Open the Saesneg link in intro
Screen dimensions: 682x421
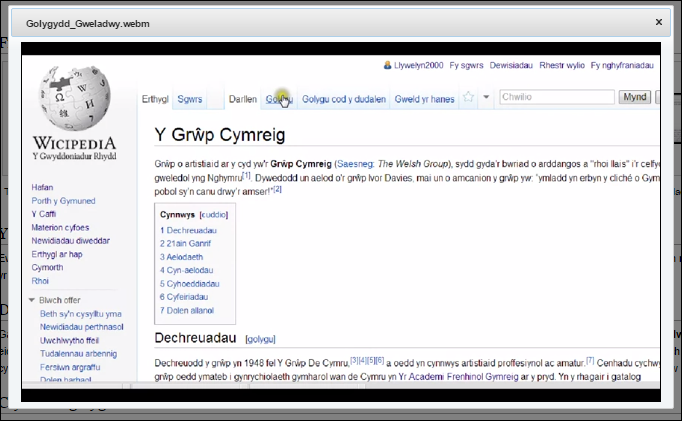pos(355,164)
